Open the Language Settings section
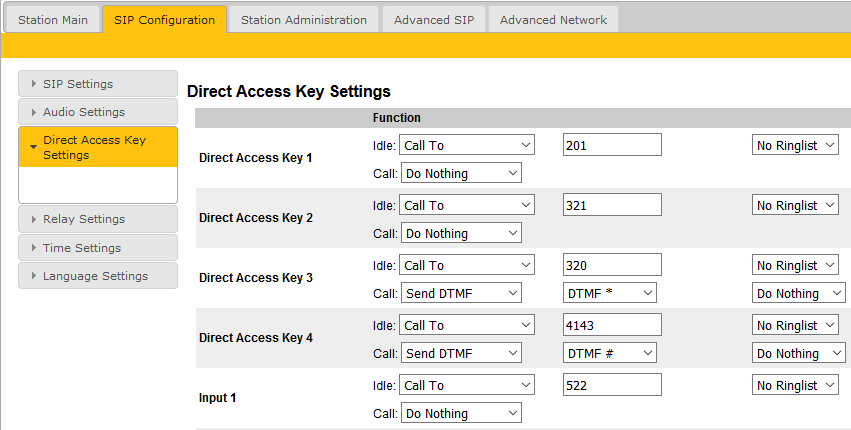Viewport: 851px width, 430px height. [x=97, y=276]
